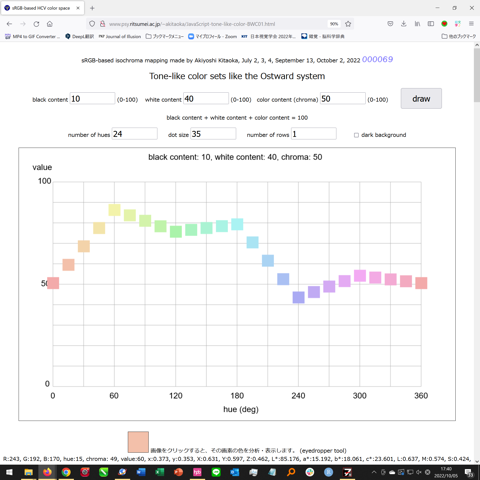This screenshot has width=480, height=480.
Task: Click the green swatch at hue 120
Action: tap(176, 231)
